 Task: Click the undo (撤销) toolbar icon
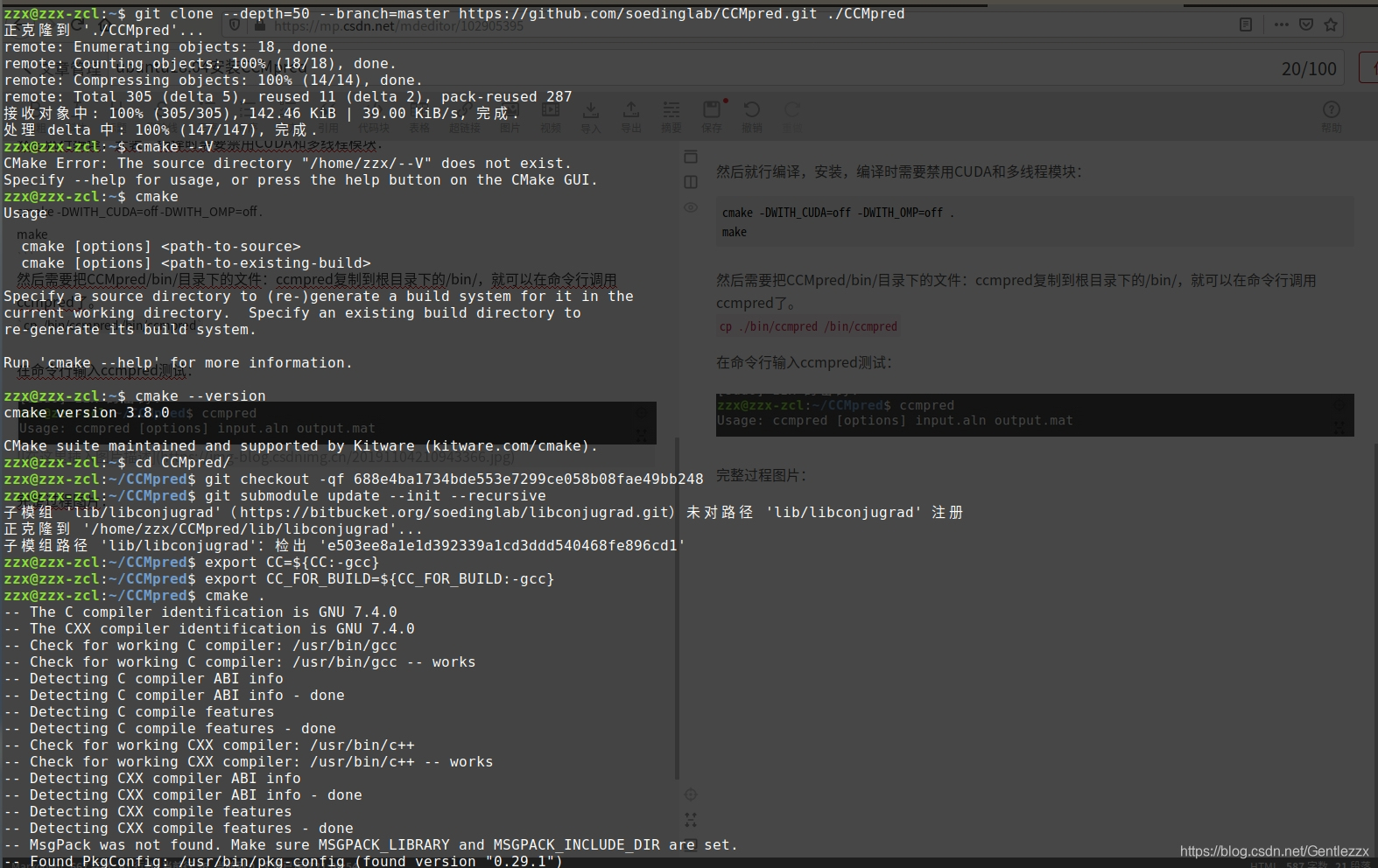tap(751, 110)
